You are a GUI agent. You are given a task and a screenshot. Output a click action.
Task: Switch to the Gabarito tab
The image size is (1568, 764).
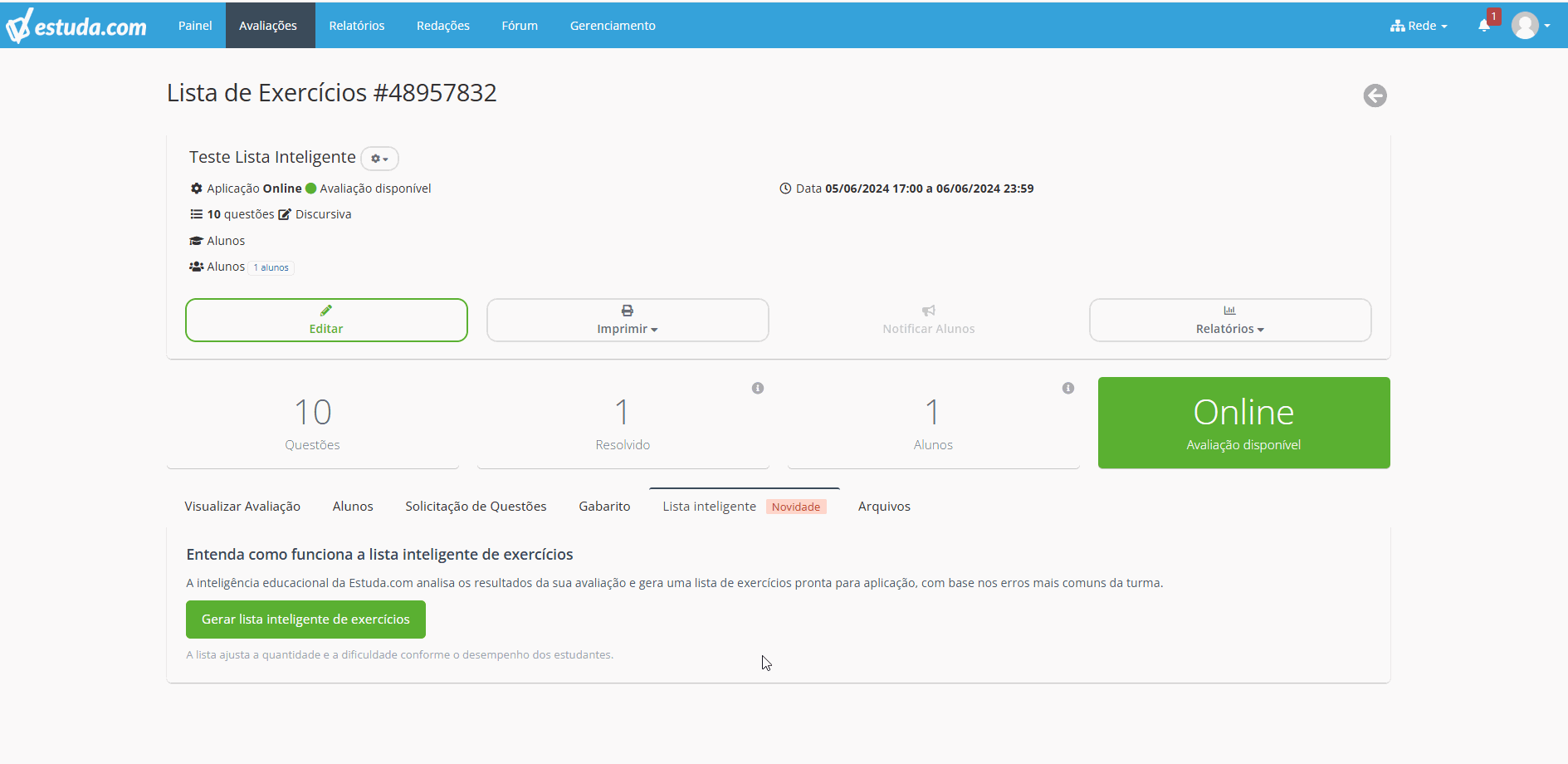click(x=604, y=507)
